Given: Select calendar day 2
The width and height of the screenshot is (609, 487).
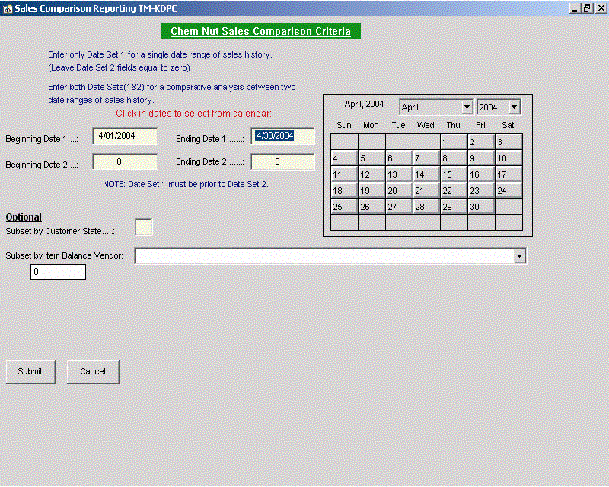Looking at the screenshot, I should click(x=481, y=141).
